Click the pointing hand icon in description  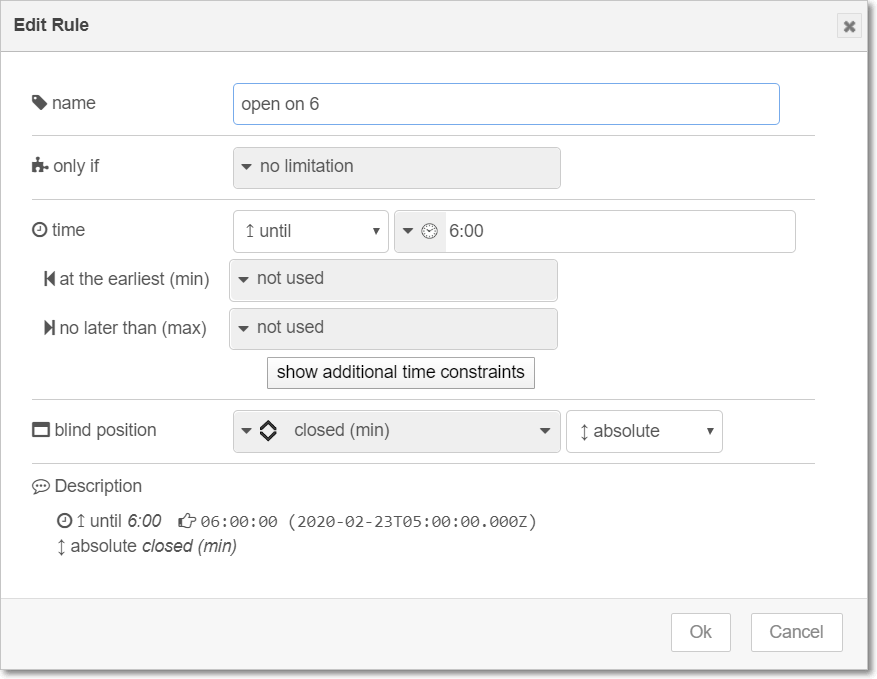(187, 521)
